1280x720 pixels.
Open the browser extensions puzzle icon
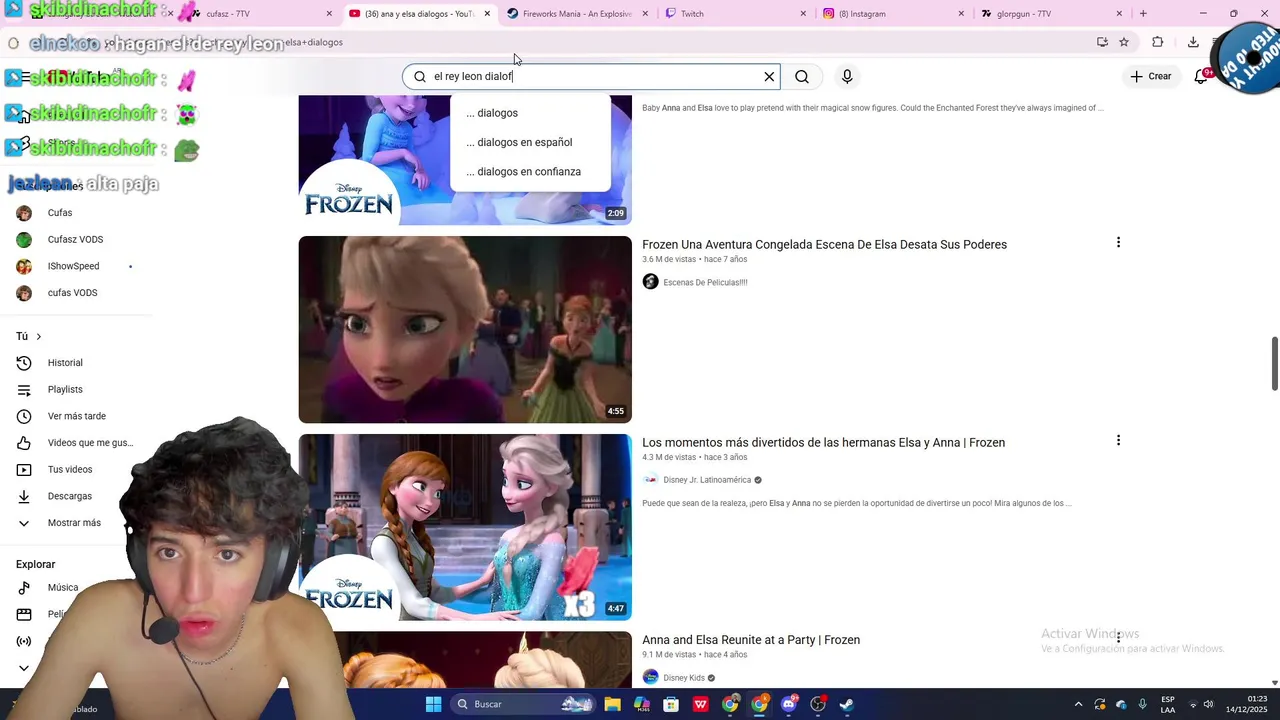tap(1158, 42)
